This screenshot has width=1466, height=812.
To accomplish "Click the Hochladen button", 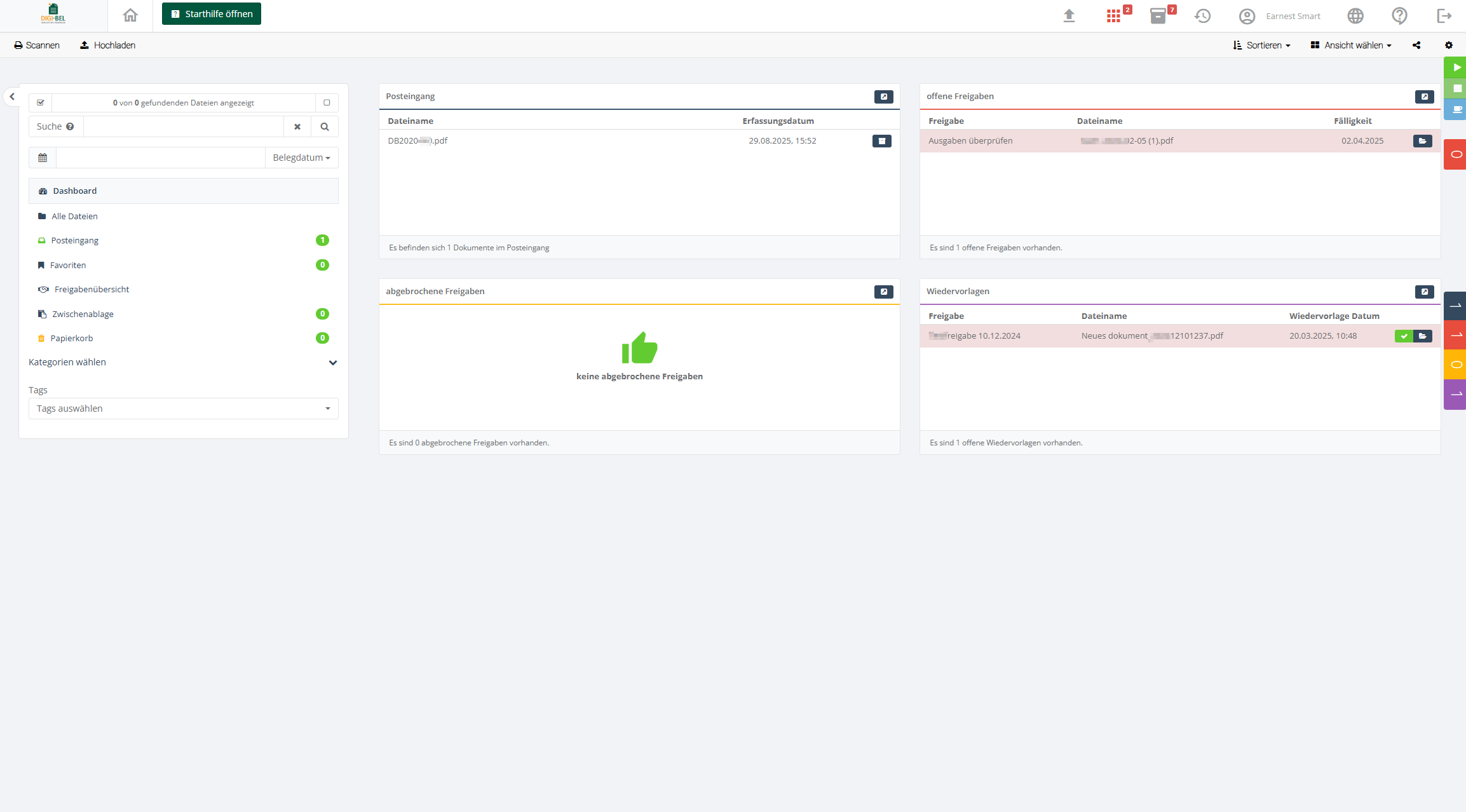I will coord(107,45).
